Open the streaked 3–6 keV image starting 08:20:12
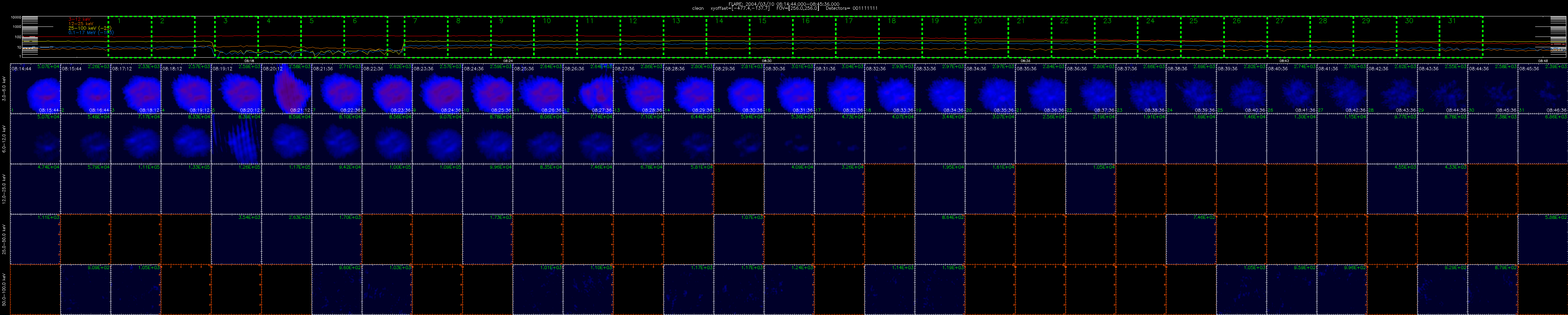1568x315 pixels. [287, 88]
